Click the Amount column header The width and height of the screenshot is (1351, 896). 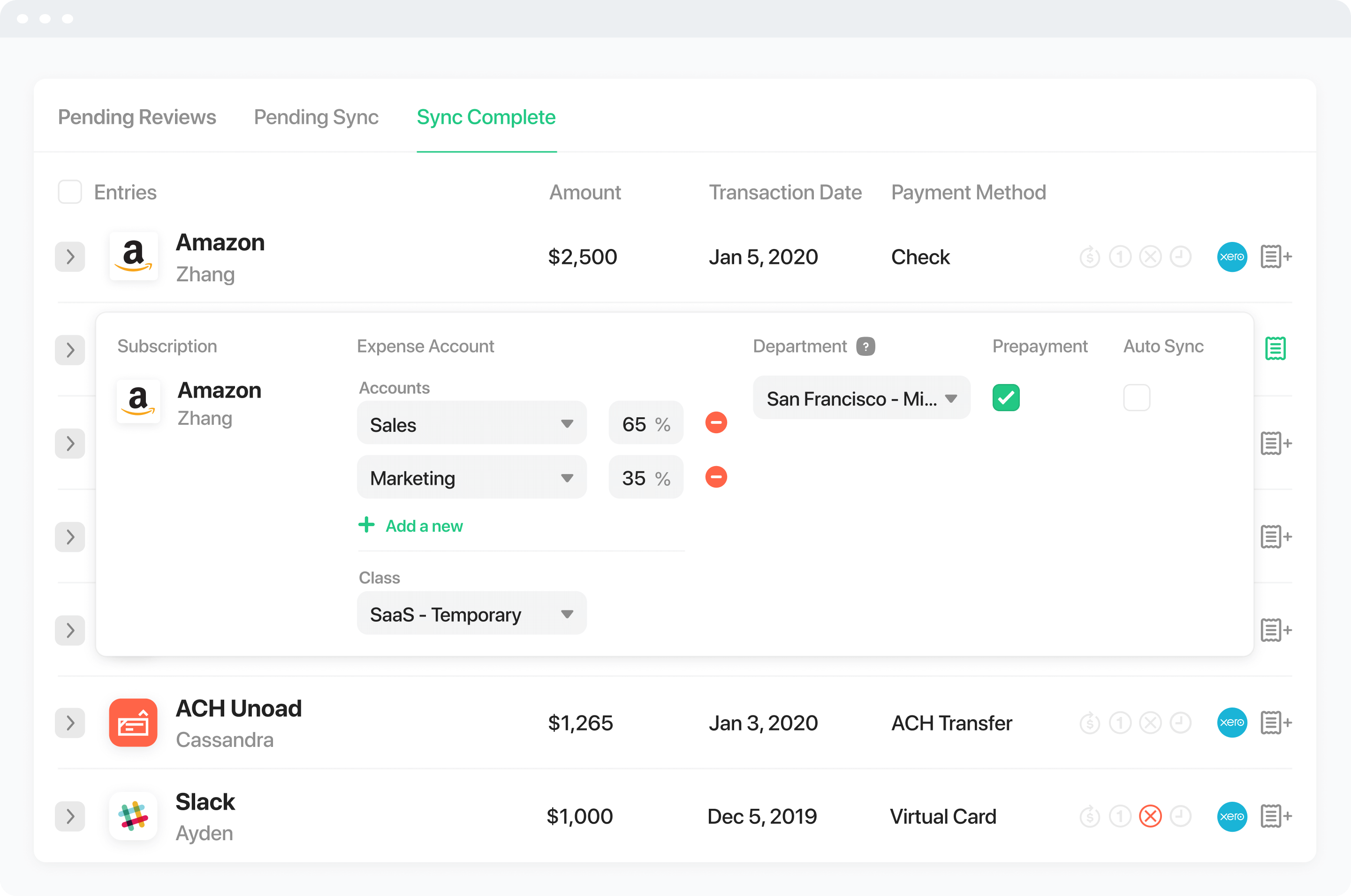(x=585, y=193)
